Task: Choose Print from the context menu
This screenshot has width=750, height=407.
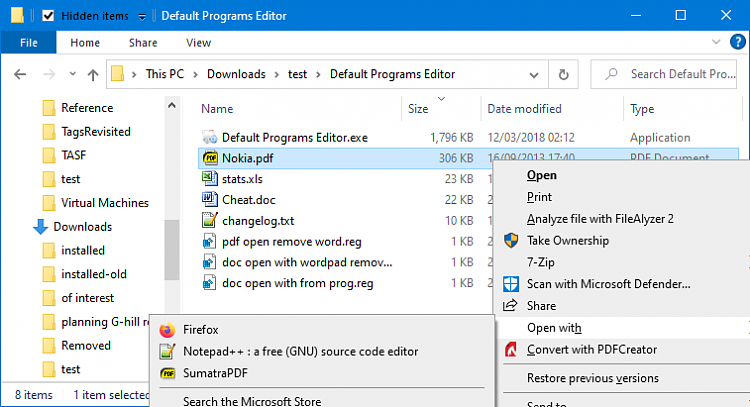Action: pyautogui.click(x=539, y=197)
